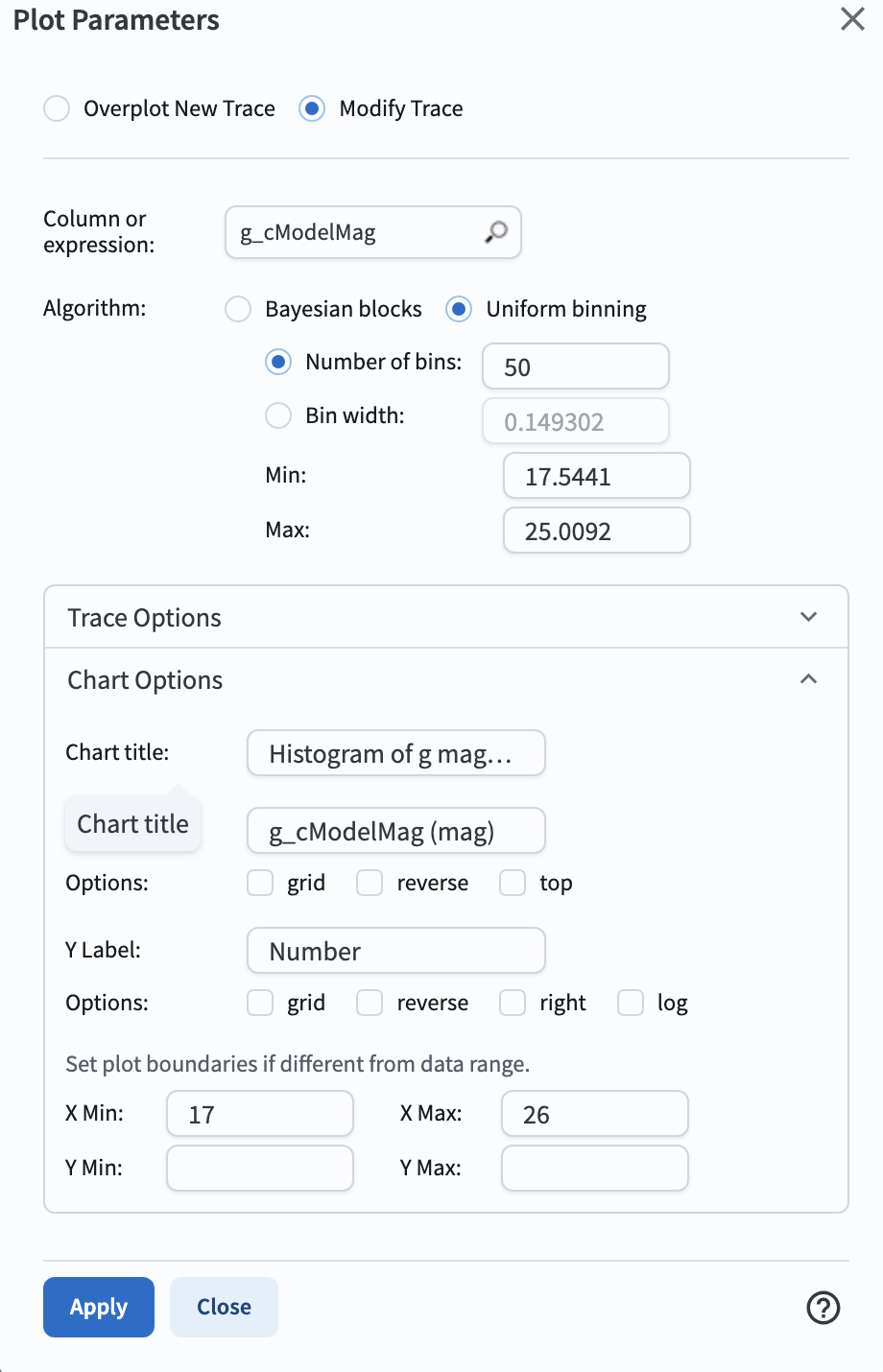Enable the X axis grid checkbox
Image resolution: width=883 pixels, height=1372 pixels.
point(260,883)
